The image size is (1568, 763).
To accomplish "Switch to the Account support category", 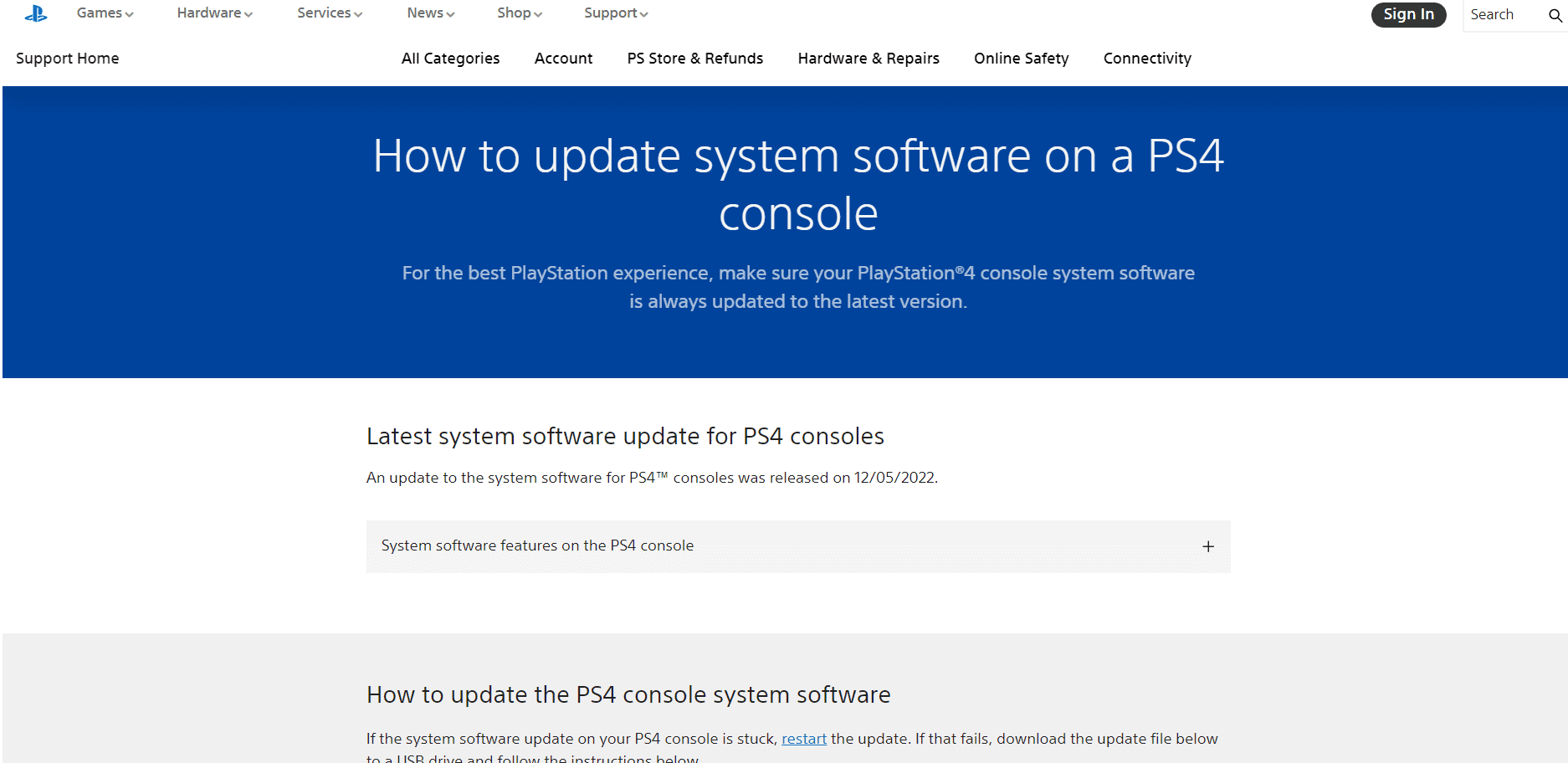I will [563, 58].
